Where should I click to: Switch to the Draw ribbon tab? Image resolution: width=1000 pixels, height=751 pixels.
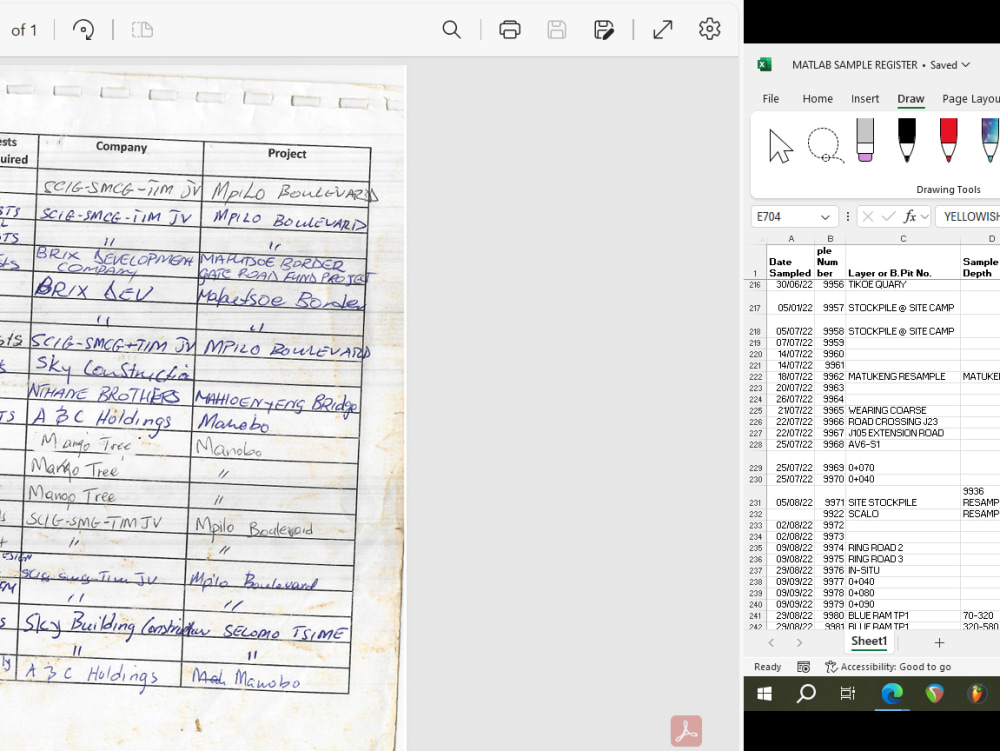tap(910, 99)
